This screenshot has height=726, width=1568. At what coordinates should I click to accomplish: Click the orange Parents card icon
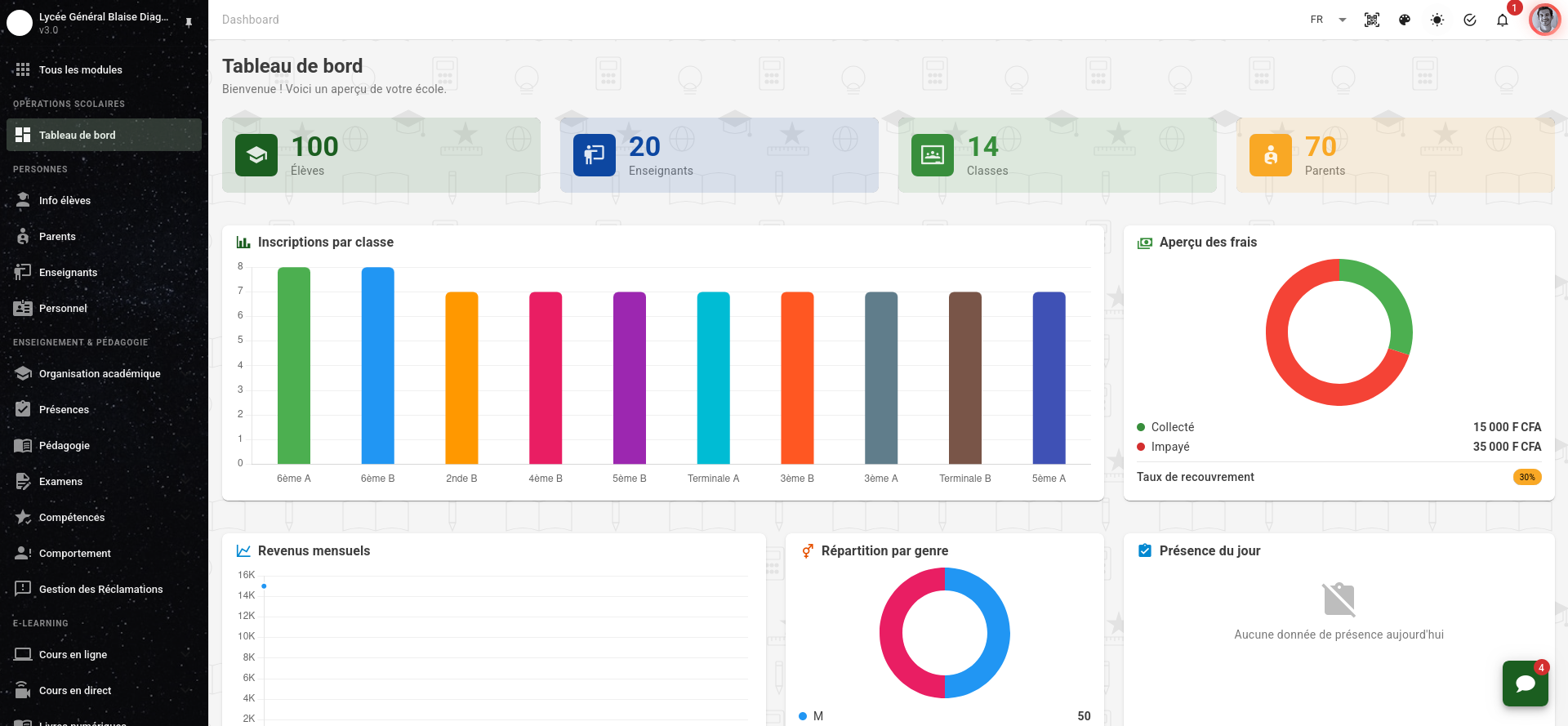(x=1271, y=155)
